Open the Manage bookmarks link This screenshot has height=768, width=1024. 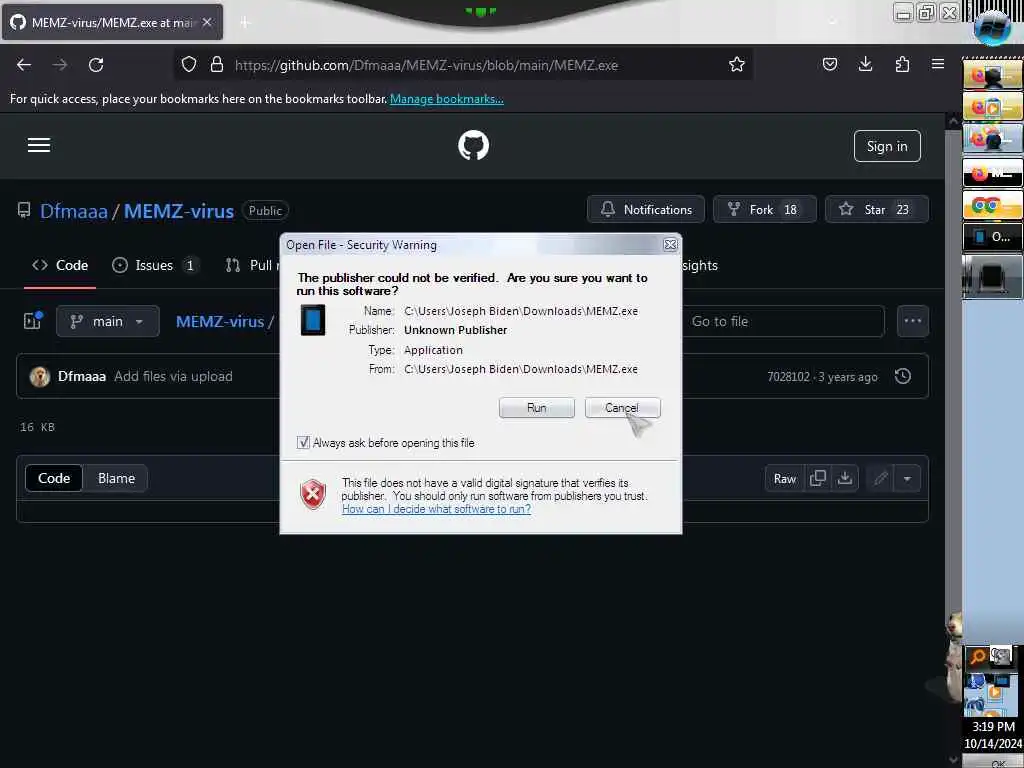click(x=447, y=99)
